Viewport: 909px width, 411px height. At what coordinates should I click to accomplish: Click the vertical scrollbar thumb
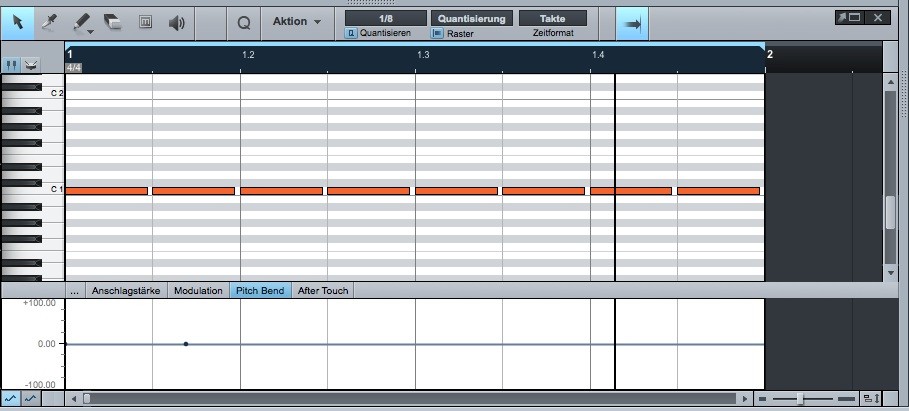click(x=891, y=213)
